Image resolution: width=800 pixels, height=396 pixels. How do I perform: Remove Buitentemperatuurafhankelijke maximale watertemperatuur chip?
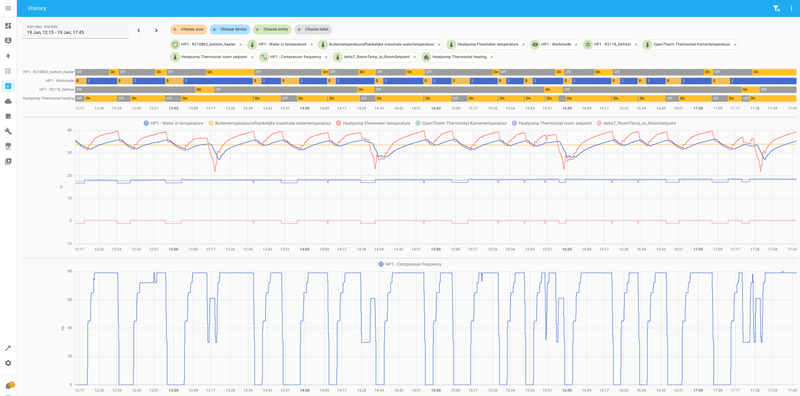point(440,44)
